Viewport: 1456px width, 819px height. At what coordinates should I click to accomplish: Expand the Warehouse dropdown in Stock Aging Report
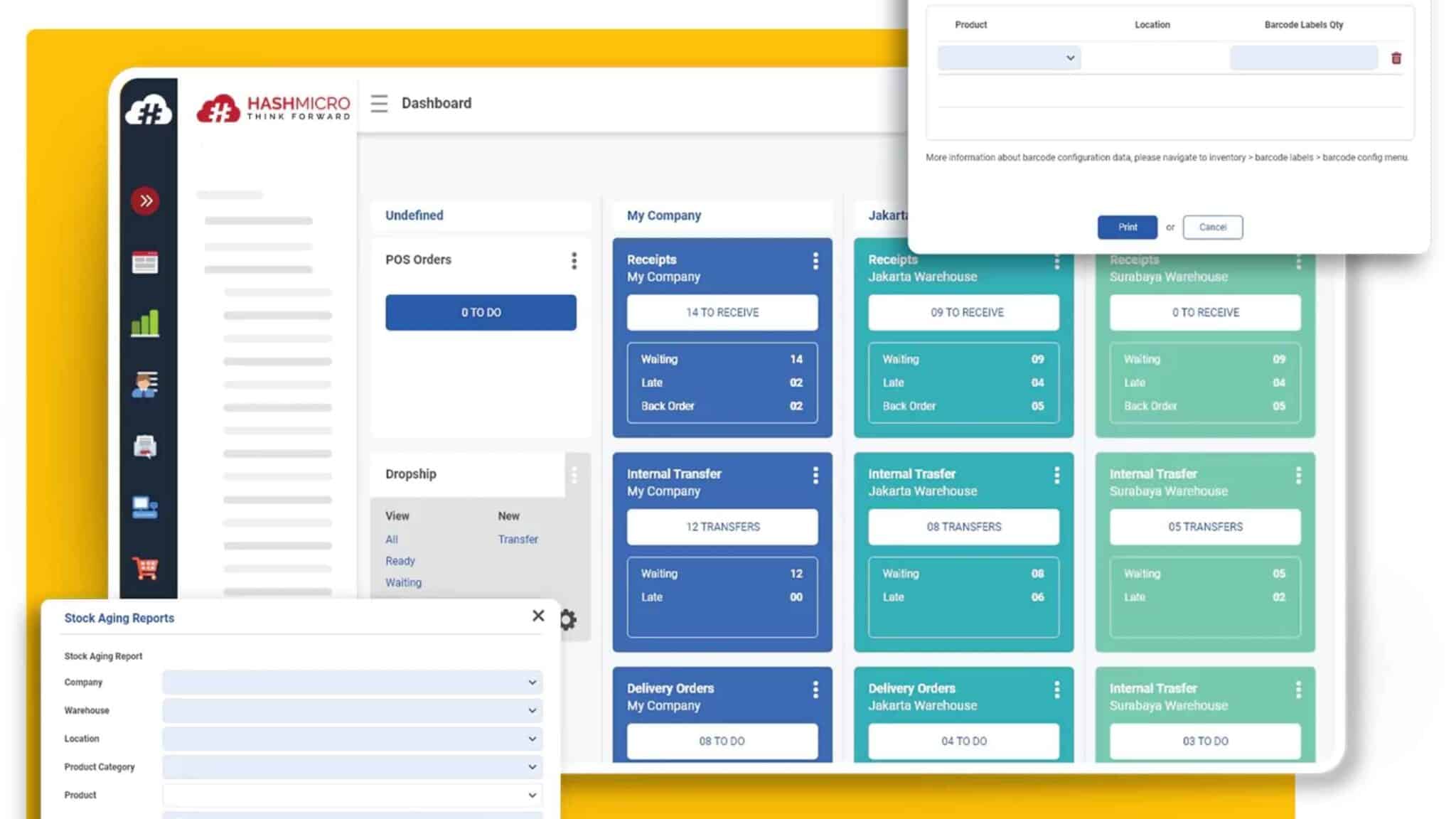point(353,710)
